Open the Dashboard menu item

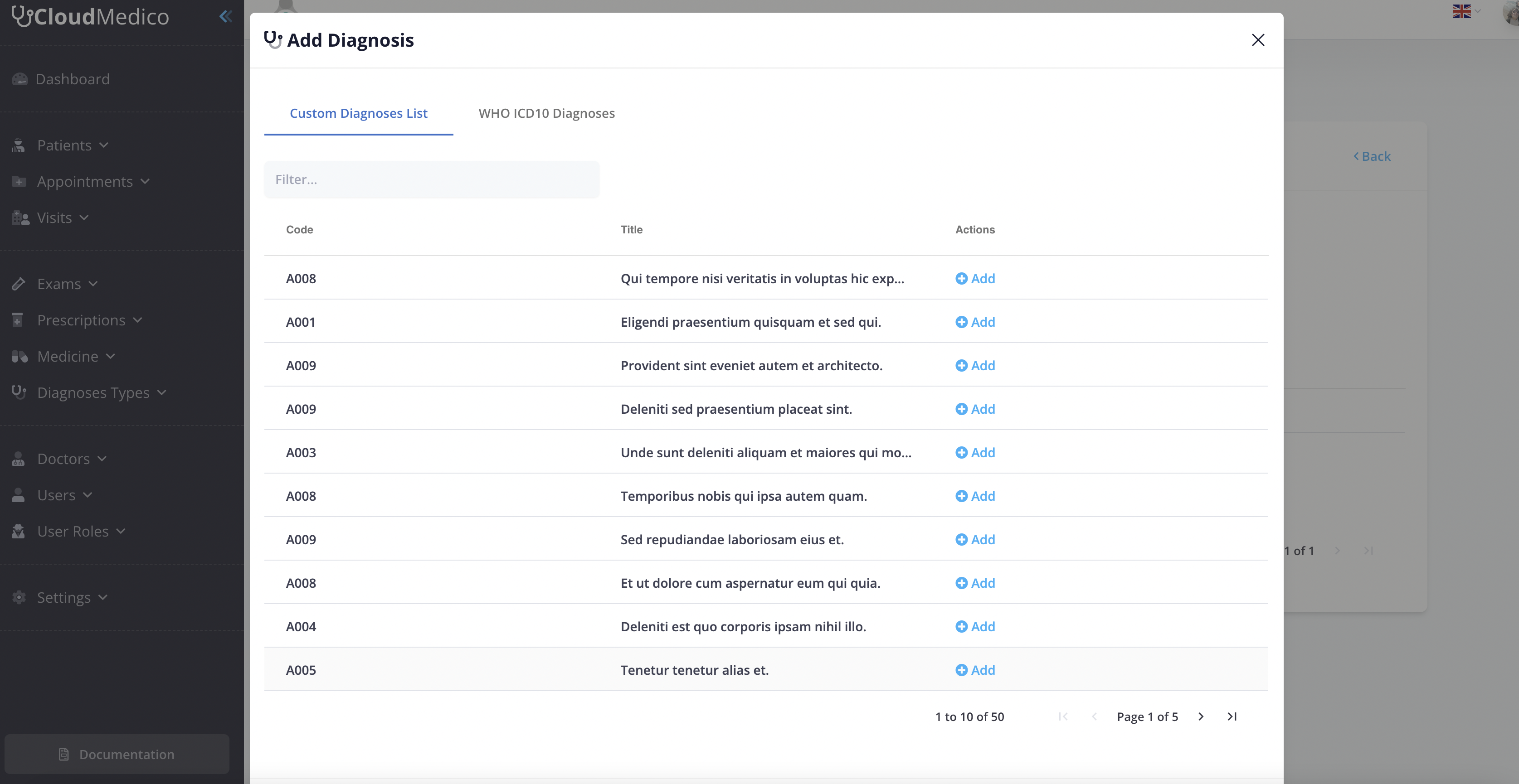(73, 79)
